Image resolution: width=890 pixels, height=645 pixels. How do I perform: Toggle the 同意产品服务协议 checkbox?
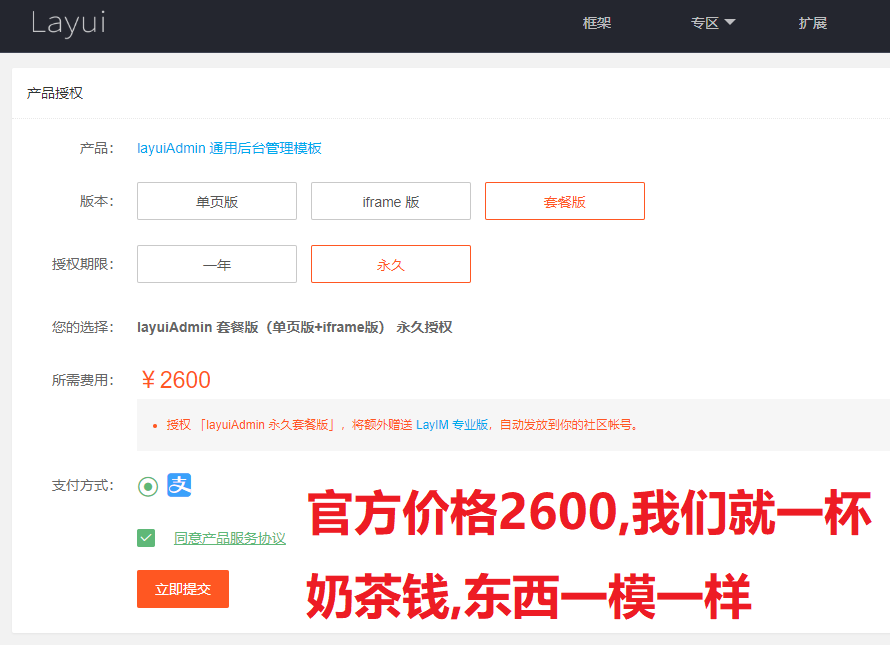(x=147, y=536)
